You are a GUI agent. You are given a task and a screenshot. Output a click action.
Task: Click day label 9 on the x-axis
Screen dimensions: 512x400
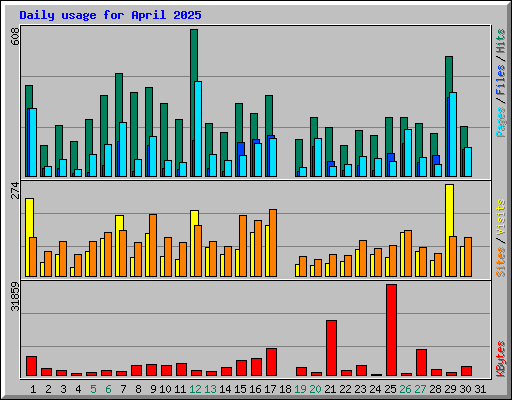coord(153,389)
